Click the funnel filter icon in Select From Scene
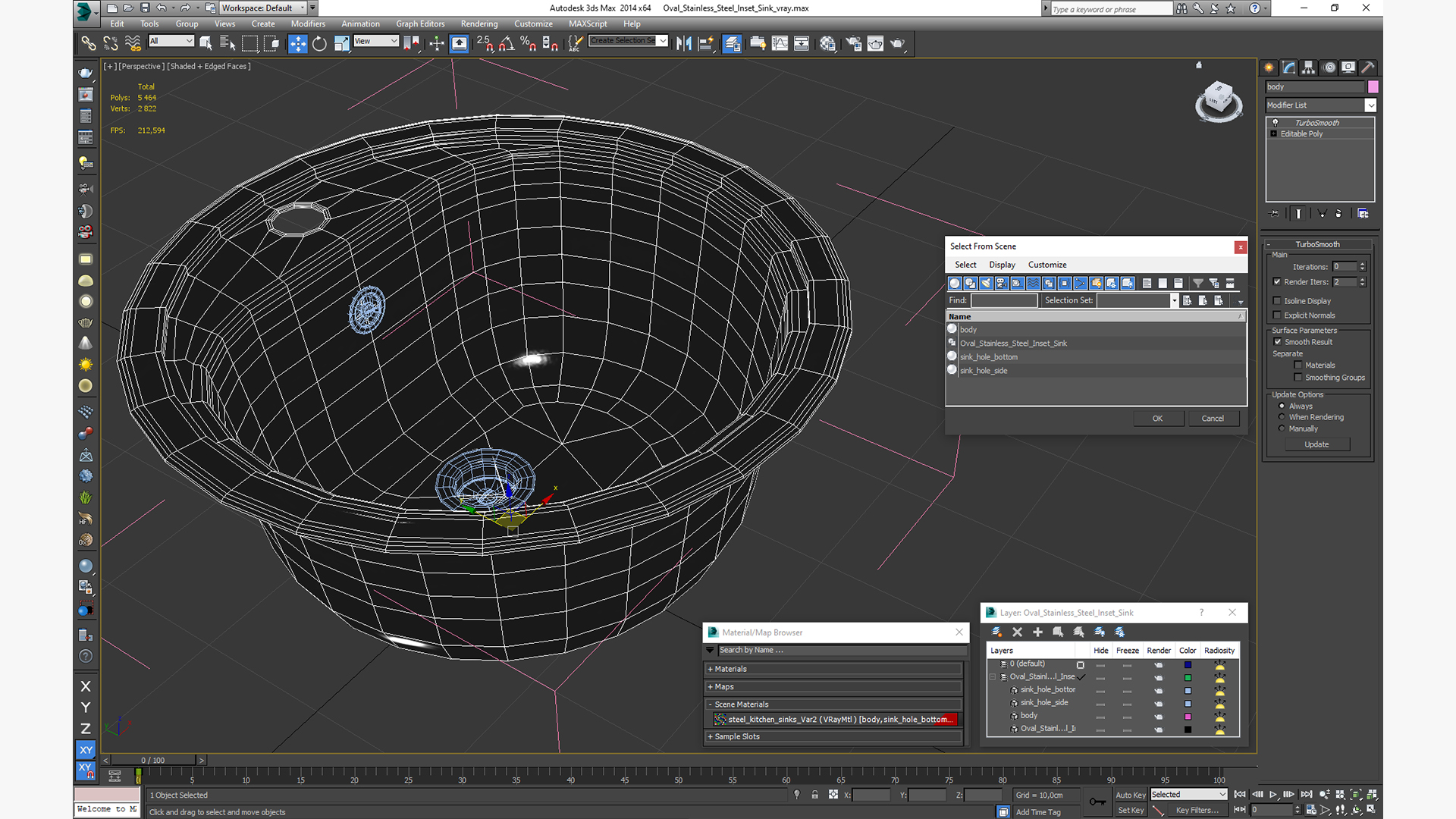Screen dimensions: 1456x819 click(x=1198, y=283)
